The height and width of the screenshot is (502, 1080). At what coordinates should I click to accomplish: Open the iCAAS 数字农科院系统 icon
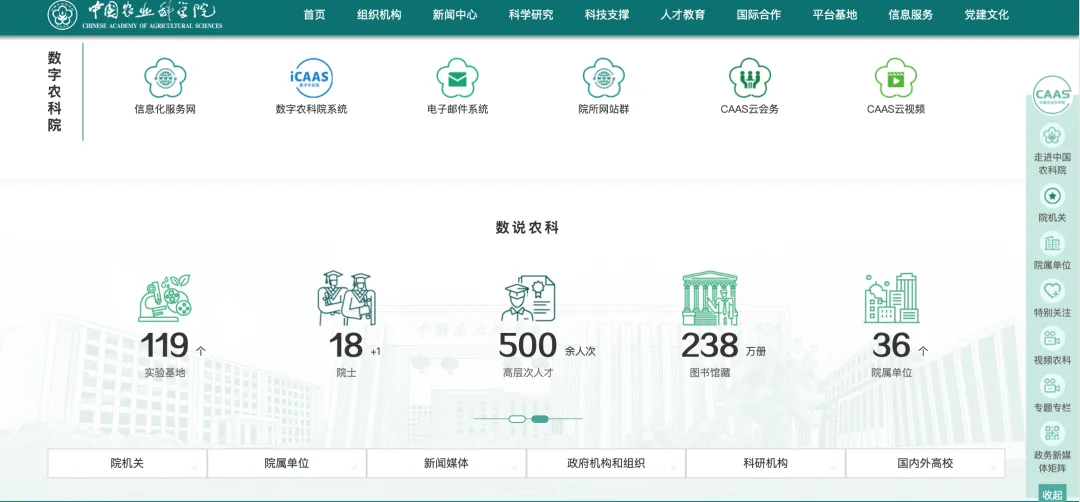311,78
